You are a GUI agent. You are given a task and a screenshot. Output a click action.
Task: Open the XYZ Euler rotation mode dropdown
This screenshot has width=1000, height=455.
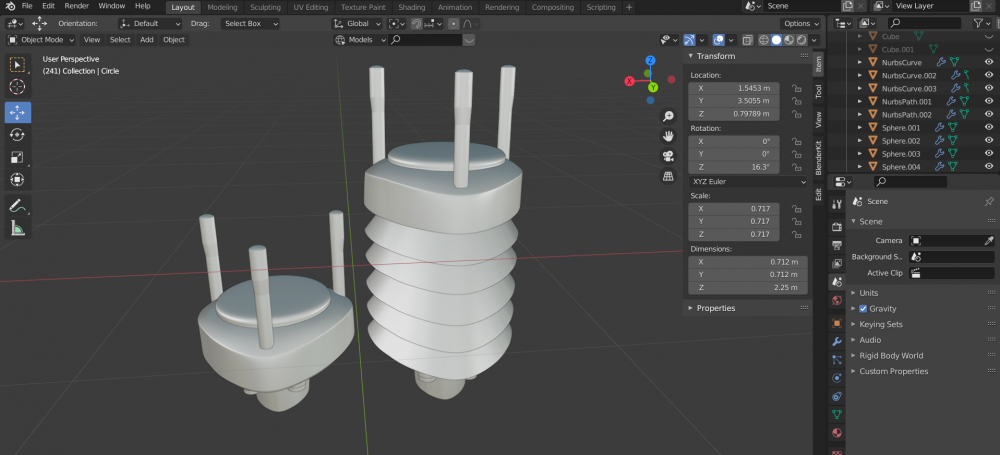coord(748,182)
